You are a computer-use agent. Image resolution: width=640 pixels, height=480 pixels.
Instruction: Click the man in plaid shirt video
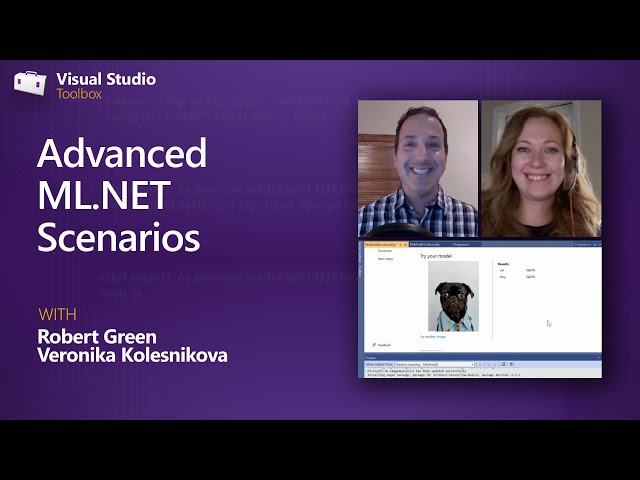418,168
